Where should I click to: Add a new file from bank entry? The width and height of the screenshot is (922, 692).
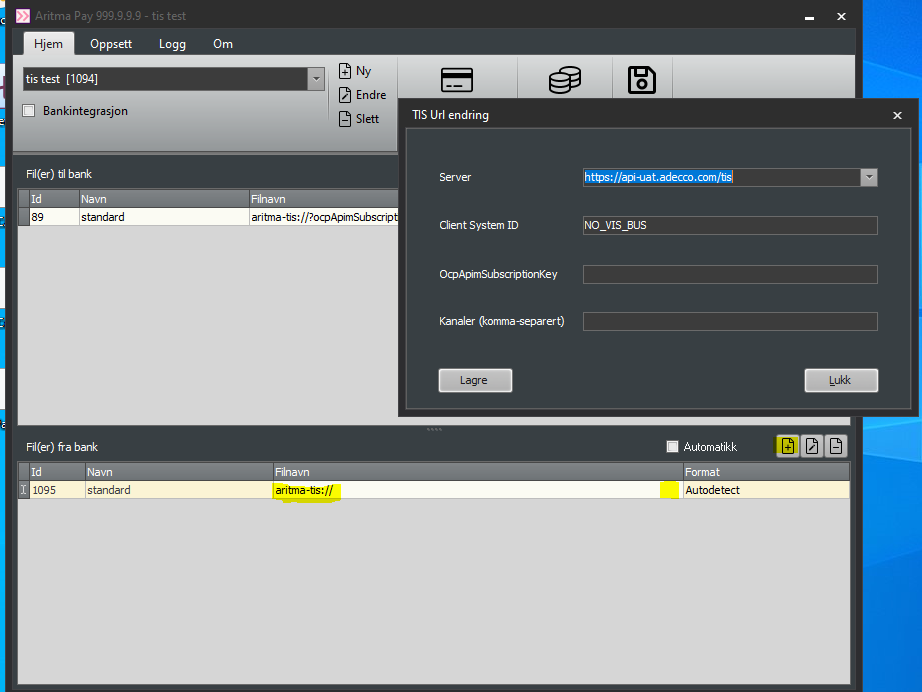[787, 447]
